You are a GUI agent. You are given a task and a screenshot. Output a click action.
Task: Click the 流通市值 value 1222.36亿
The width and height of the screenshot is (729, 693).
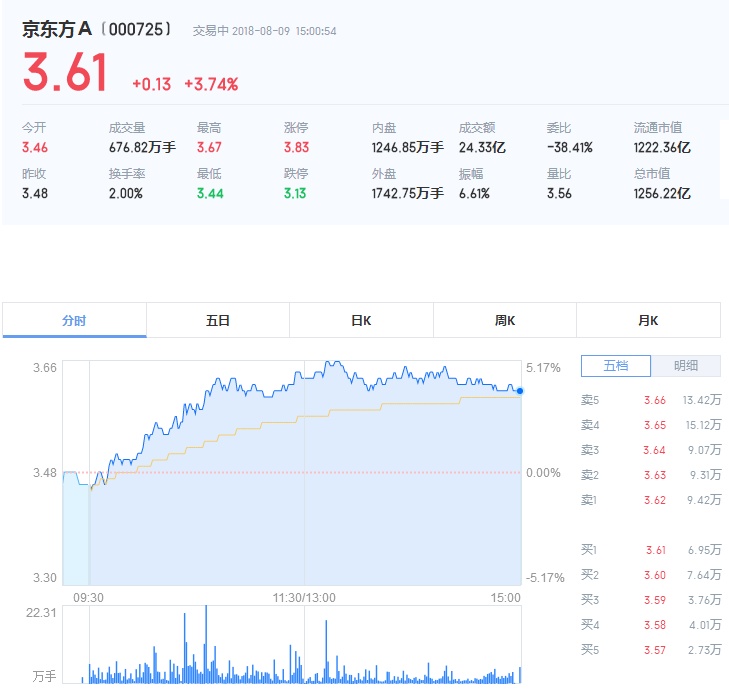pyautogui.click(x=662, y=147)
